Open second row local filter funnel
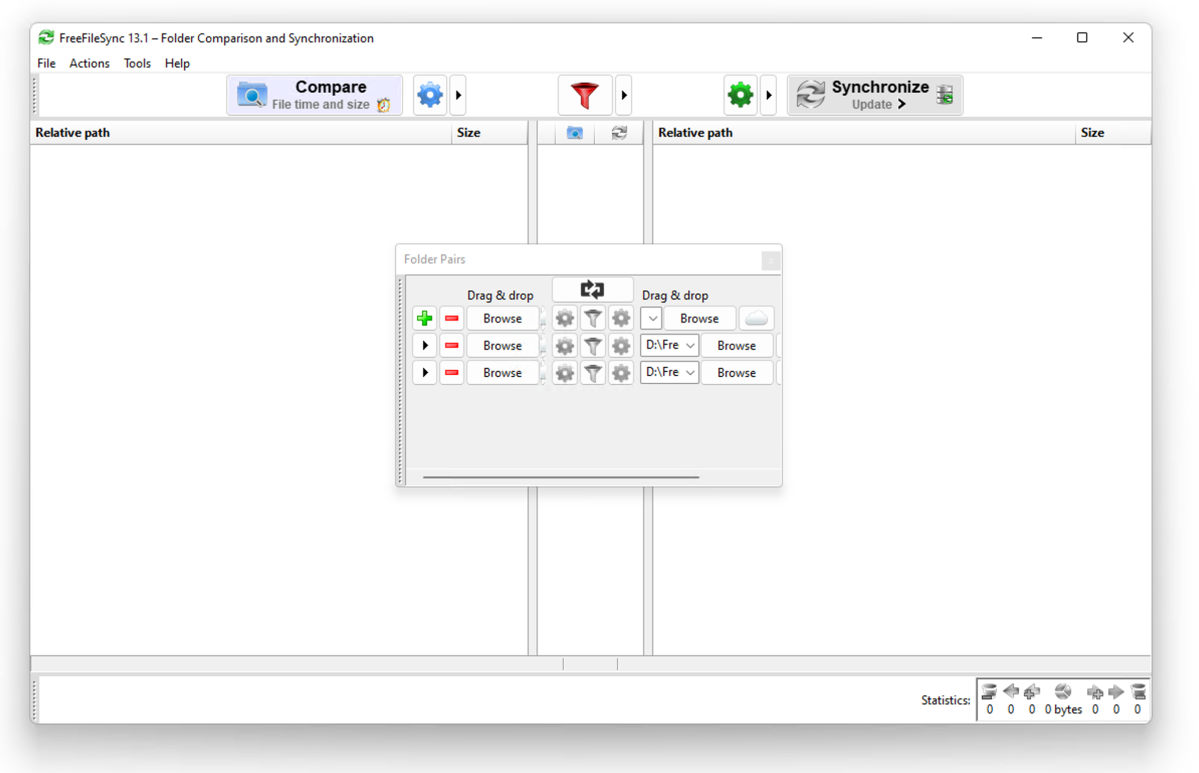 coord(593,346)
